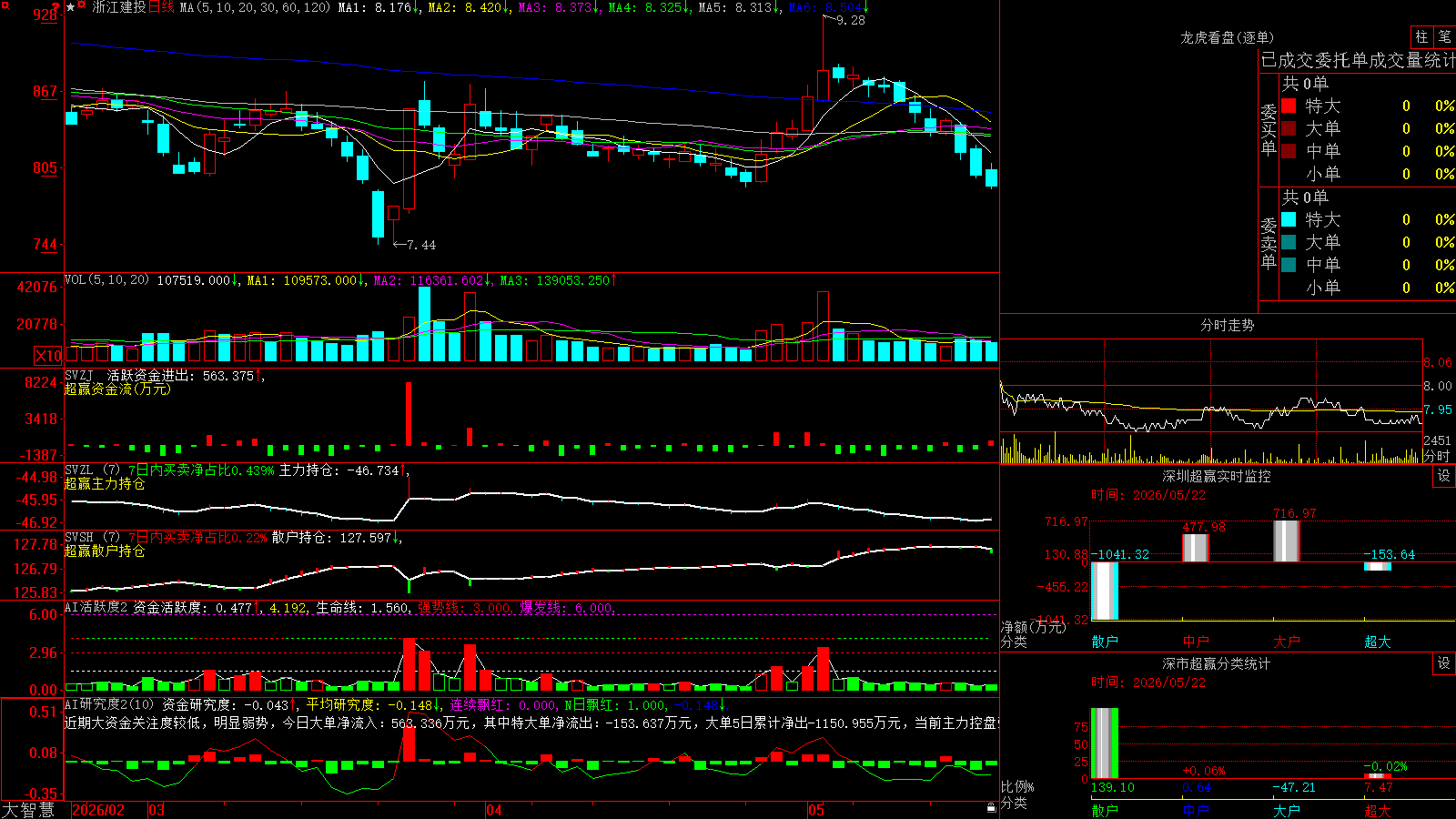Image resolution: width=1456 pixels, height=819 pixels.
Task: Click the AI活跃度2 indicator name
Action: (x=96, y=607)
